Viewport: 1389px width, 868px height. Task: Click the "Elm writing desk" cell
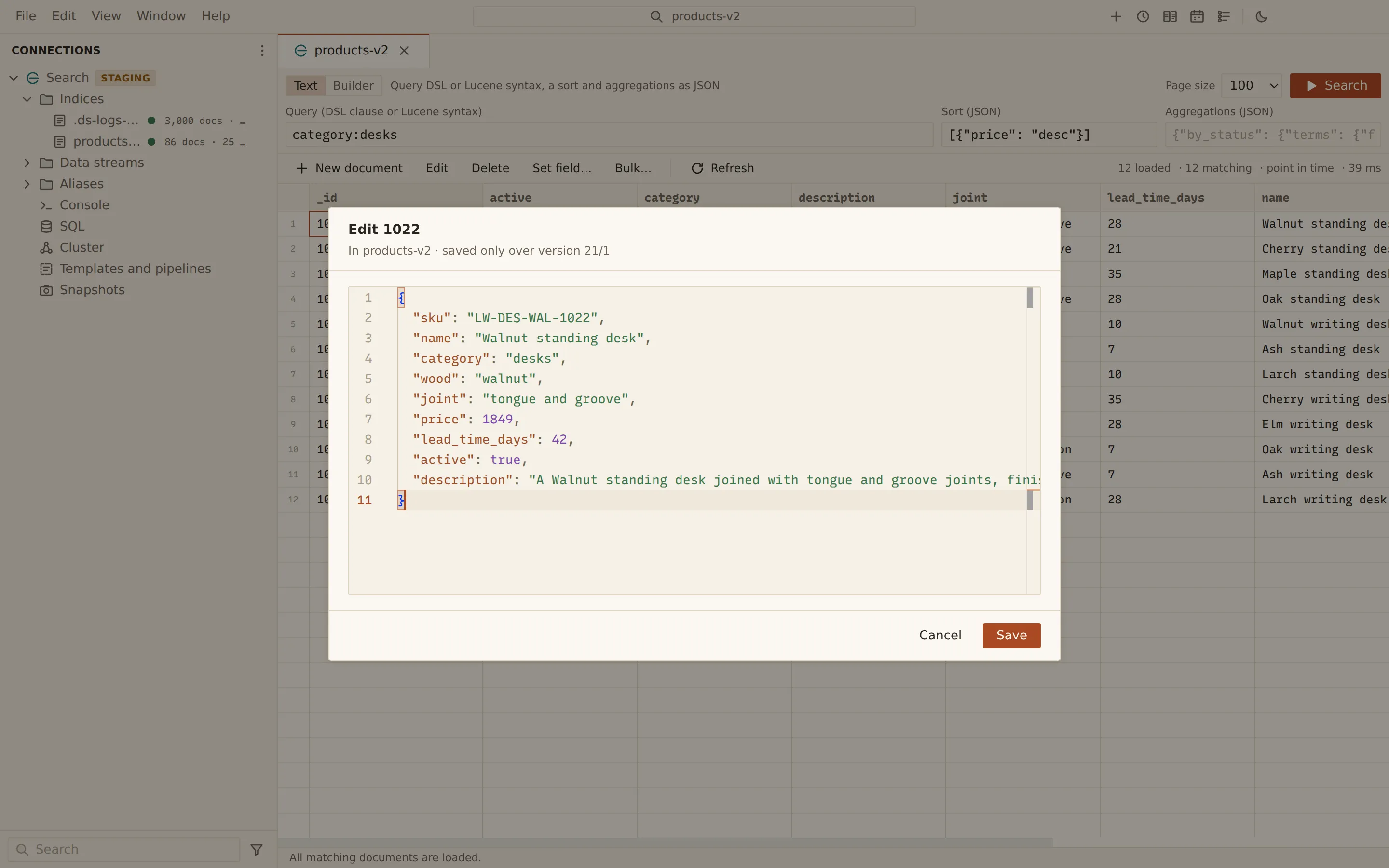coord(1321,424)
